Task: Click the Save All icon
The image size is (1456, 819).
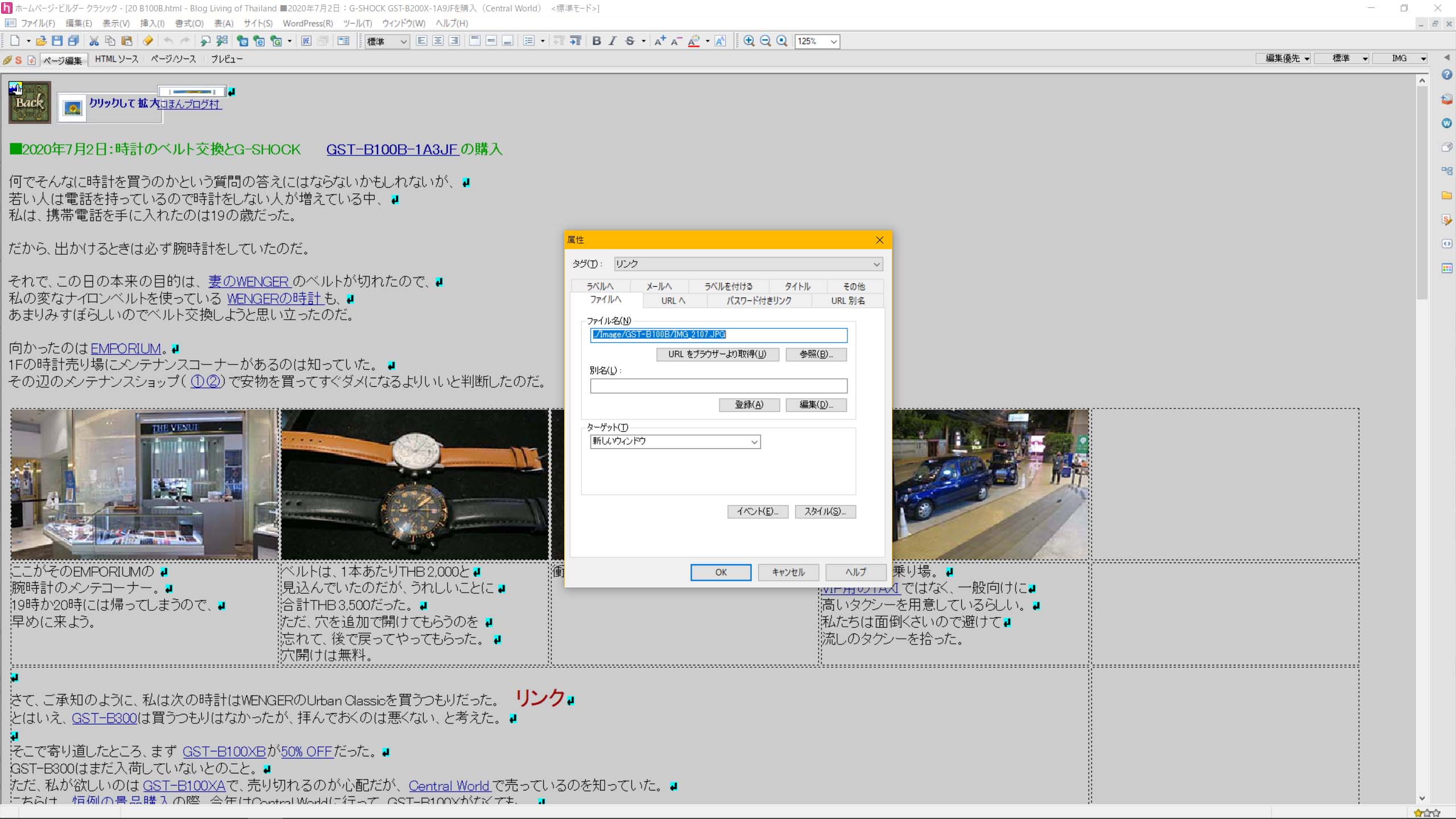Action: tap(73, 41)
